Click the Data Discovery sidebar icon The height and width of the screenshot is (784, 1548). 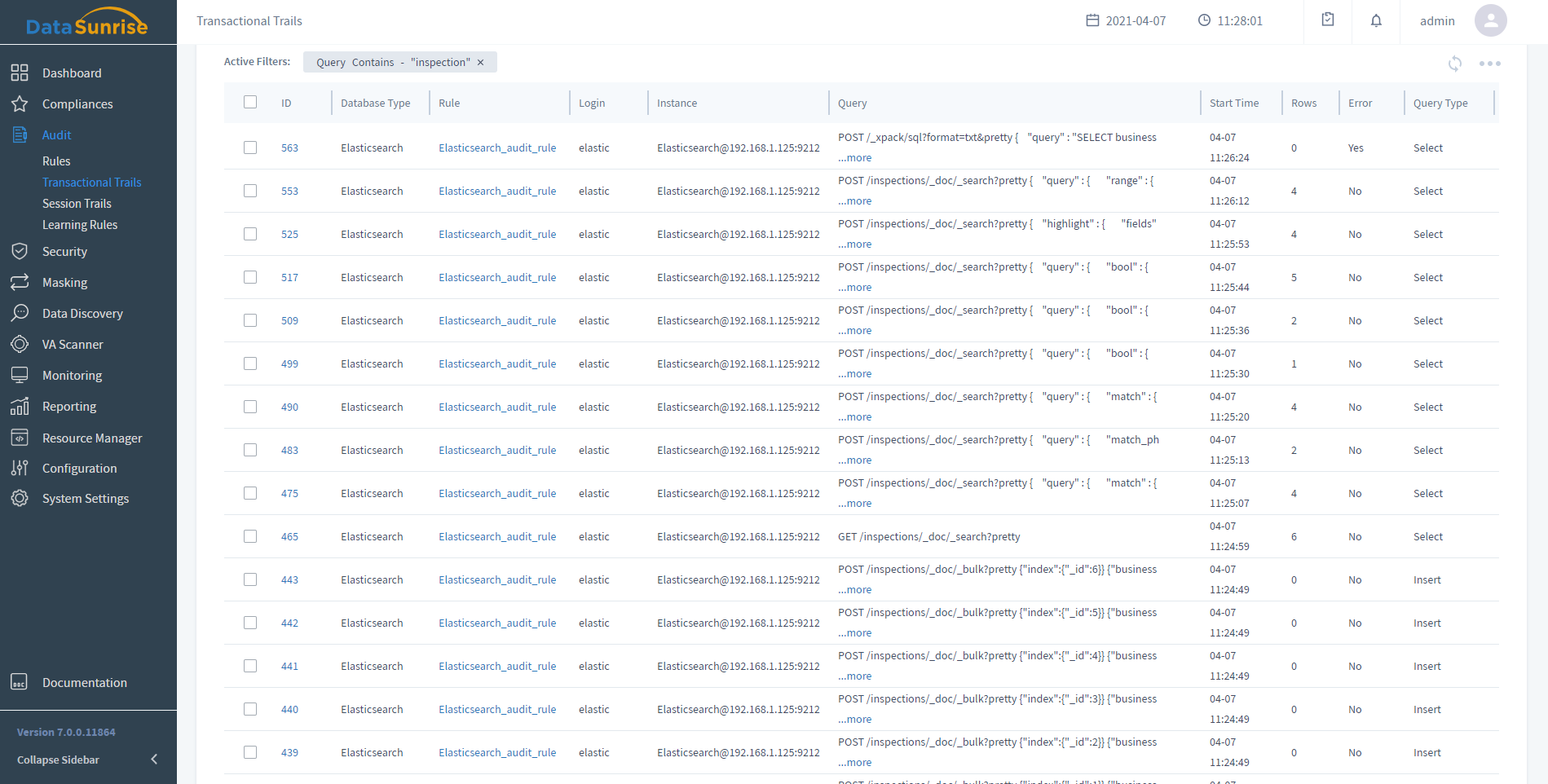[x=20, y=314]
